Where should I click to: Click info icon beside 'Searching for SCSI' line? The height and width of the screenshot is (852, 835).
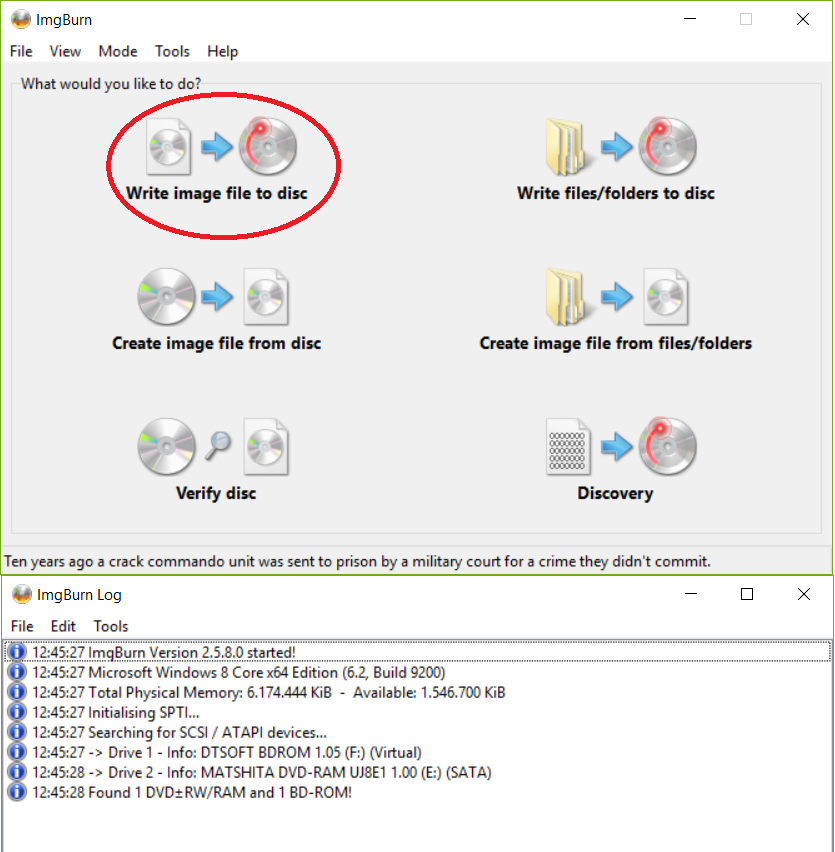(x=17, y=732)
